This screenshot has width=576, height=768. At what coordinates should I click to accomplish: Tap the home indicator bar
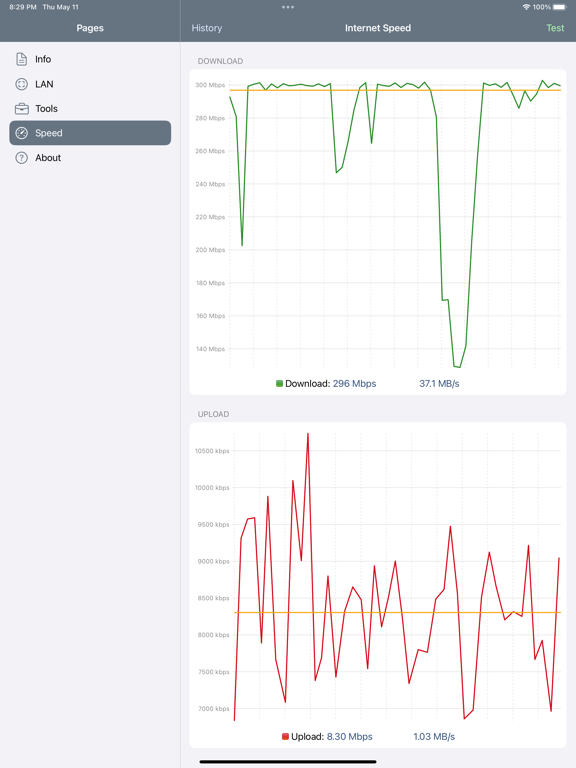pyautogui.click(x=288, y=762)
